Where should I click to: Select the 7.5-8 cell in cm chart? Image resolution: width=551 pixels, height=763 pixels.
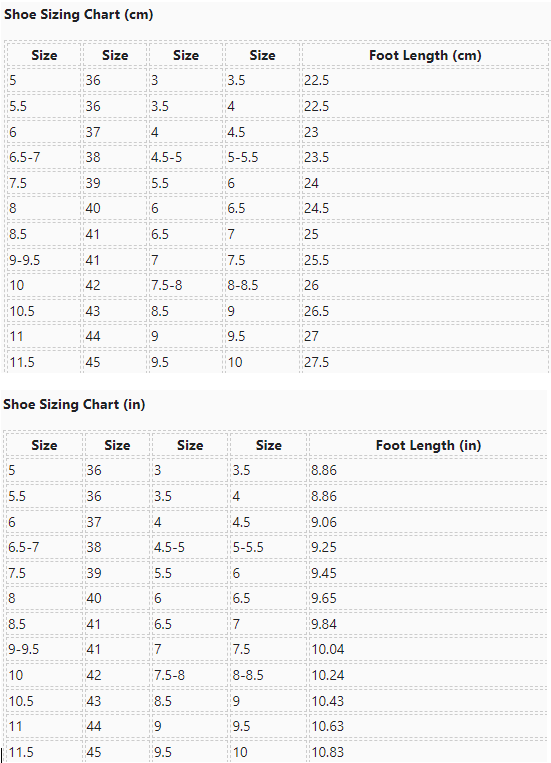(185, 285)
